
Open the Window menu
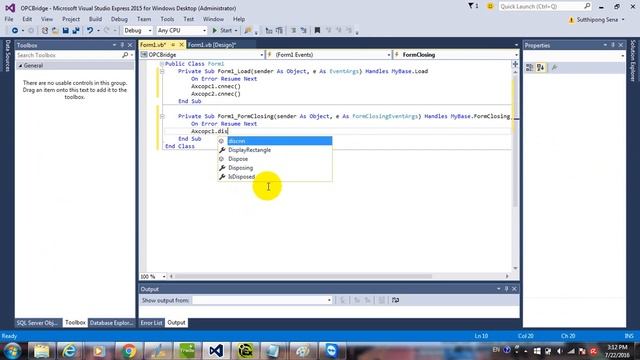pyautogui.click(x=213, y=19)
